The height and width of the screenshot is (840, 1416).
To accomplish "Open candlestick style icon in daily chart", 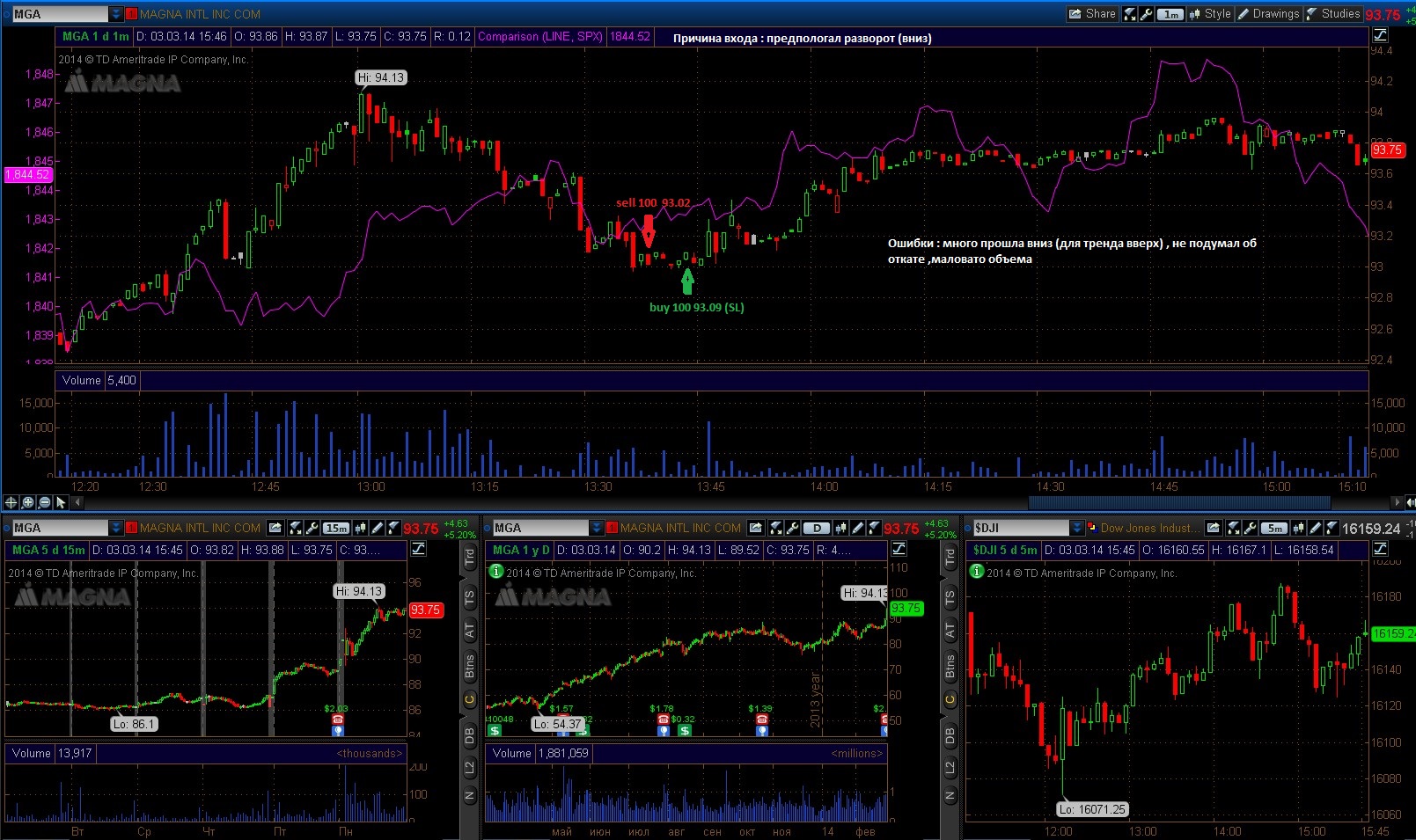I will tap(840, 528).
